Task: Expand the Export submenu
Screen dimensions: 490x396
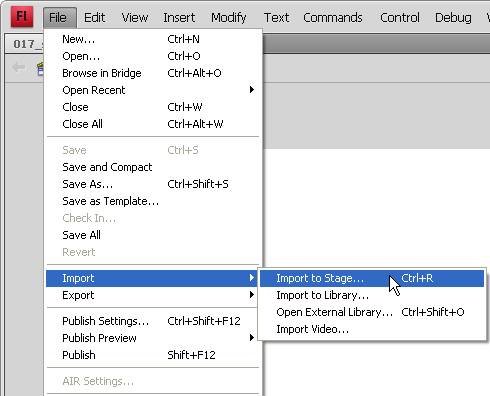Action: 153,295
